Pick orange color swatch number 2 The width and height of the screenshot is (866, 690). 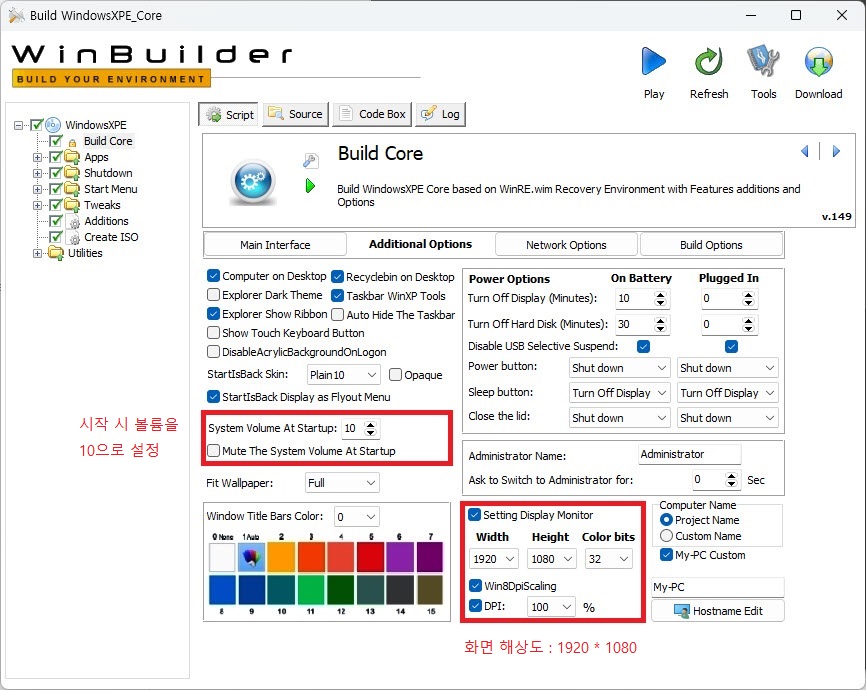pyautogui.click(x=281, y=557)
